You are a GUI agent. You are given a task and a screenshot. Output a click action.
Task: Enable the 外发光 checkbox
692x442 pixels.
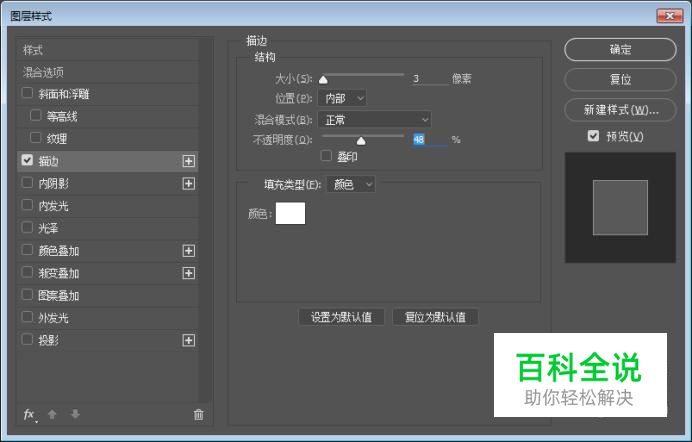coord(27,317)
